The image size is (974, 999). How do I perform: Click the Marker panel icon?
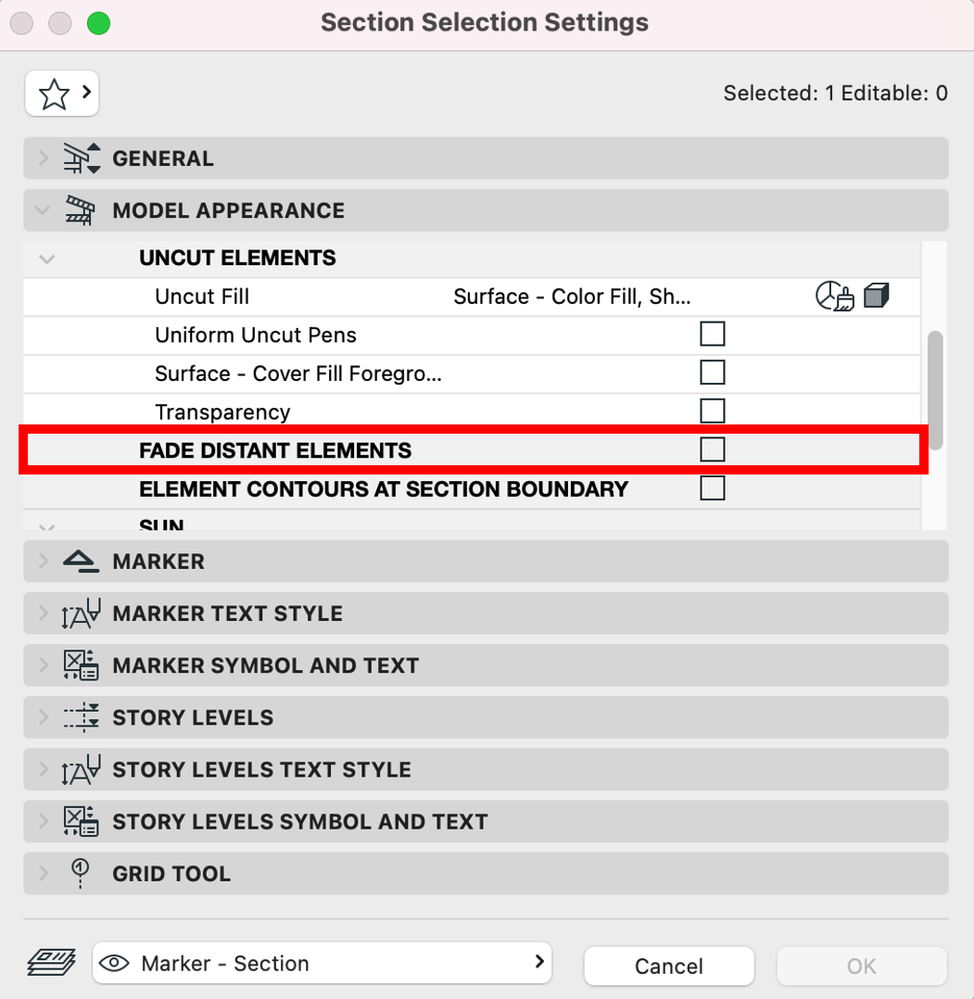(81, 562)
